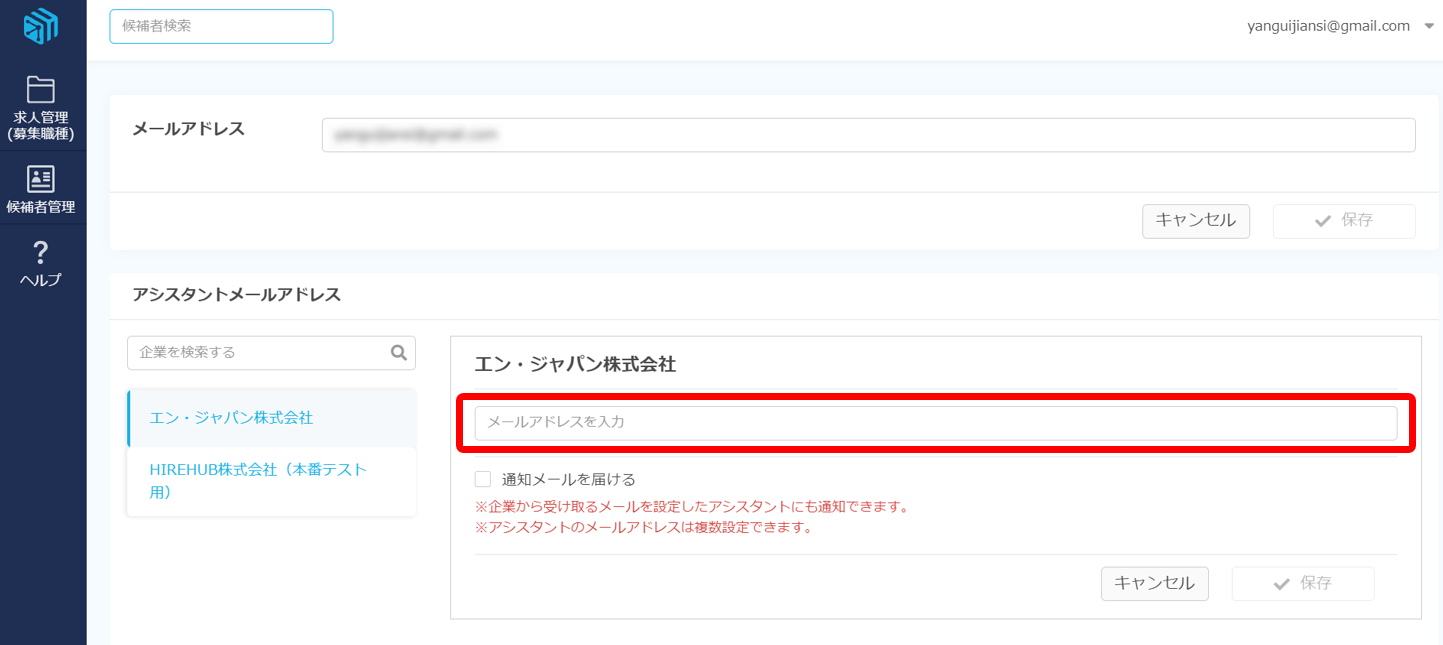Click the blurred メールアドレス input field
This screenshot has height=645, width=1443.
pyautogui.click(x=868, y=135)
